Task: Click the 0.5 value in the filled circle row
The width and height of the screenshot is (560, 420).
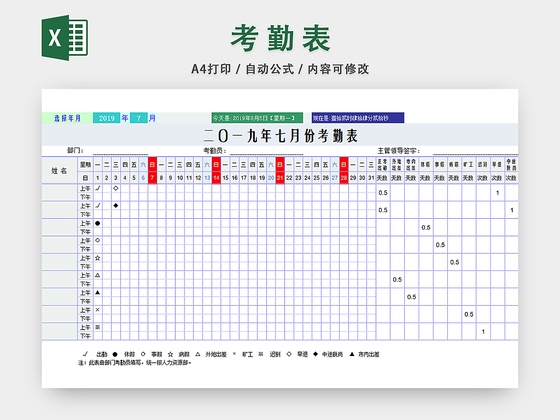Action: pos(426,228)
